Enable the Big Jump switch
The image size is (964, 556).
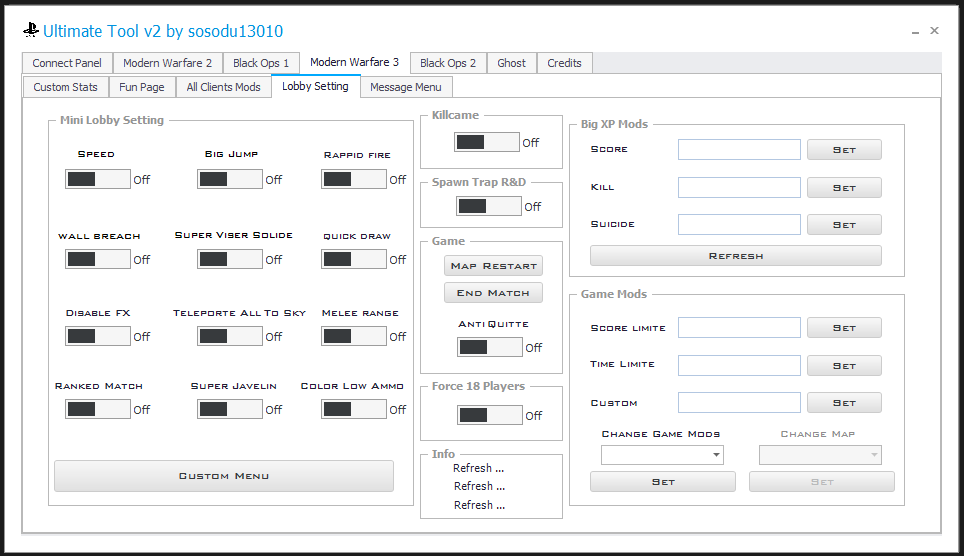click(x=230, y=179)
